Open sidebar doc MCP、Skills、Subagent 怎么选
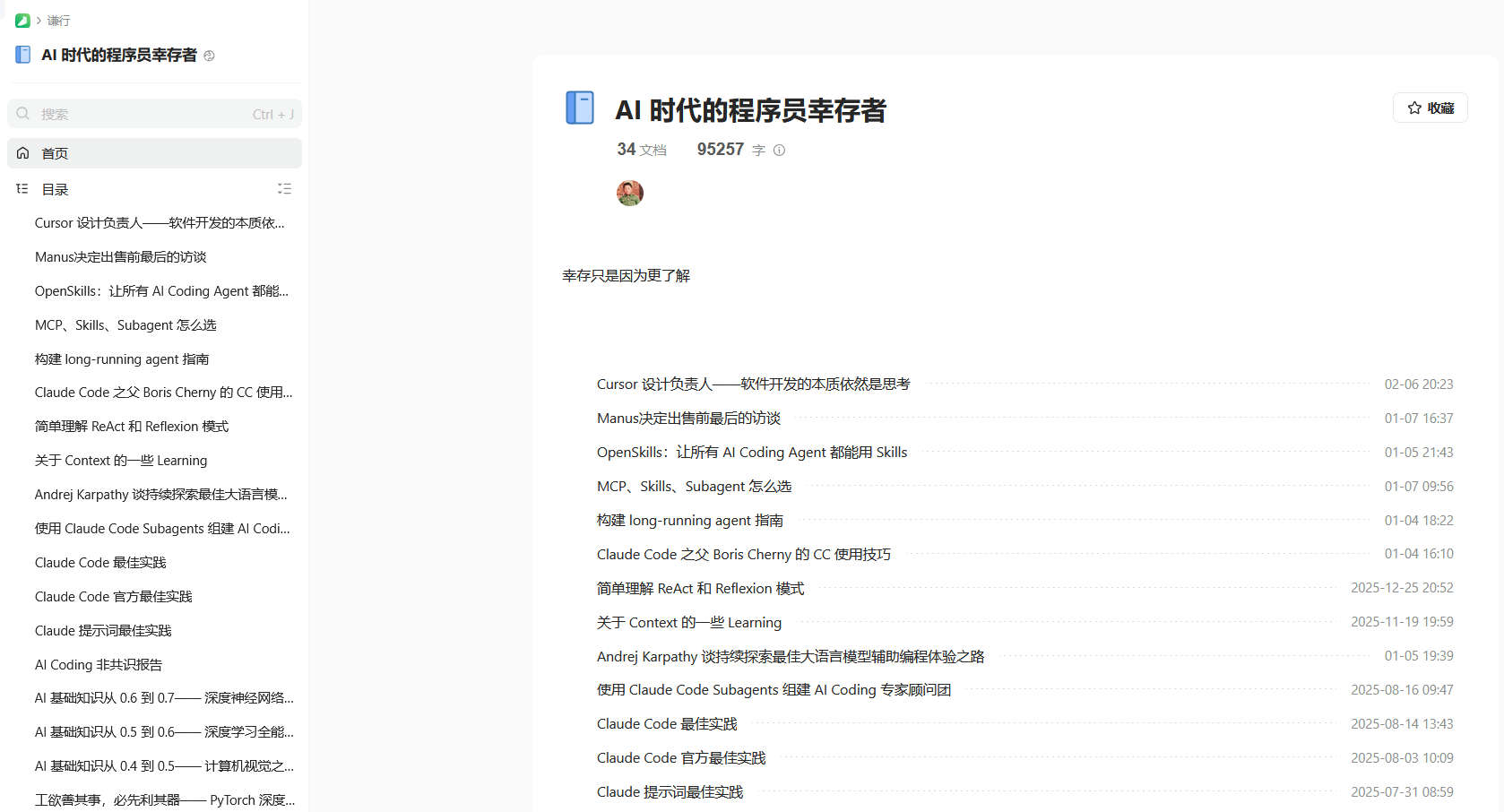 (x=125, y=325)
